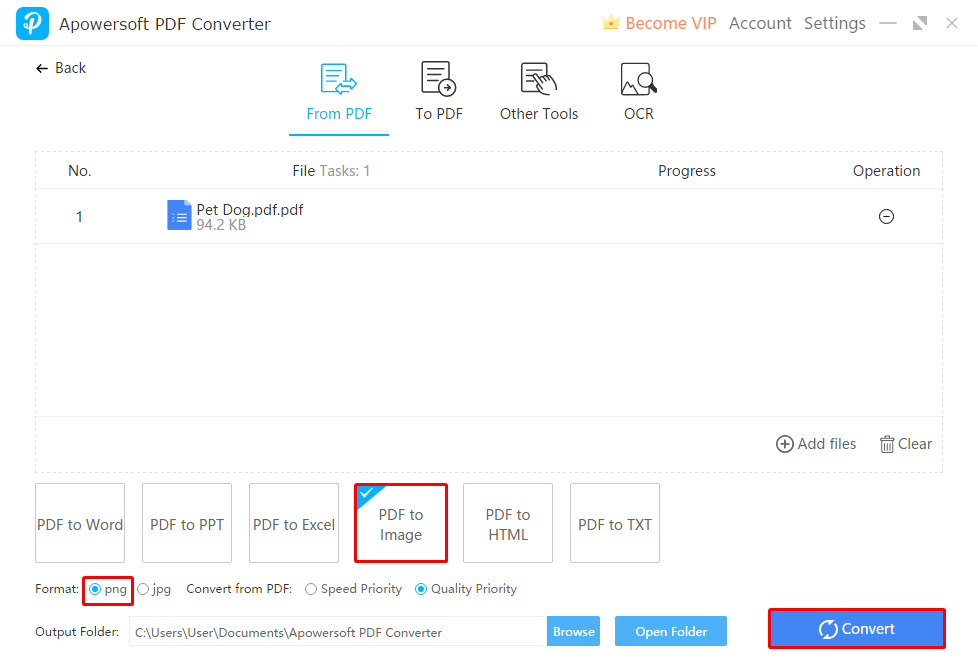Select PDF to Excel conversion

293,523
